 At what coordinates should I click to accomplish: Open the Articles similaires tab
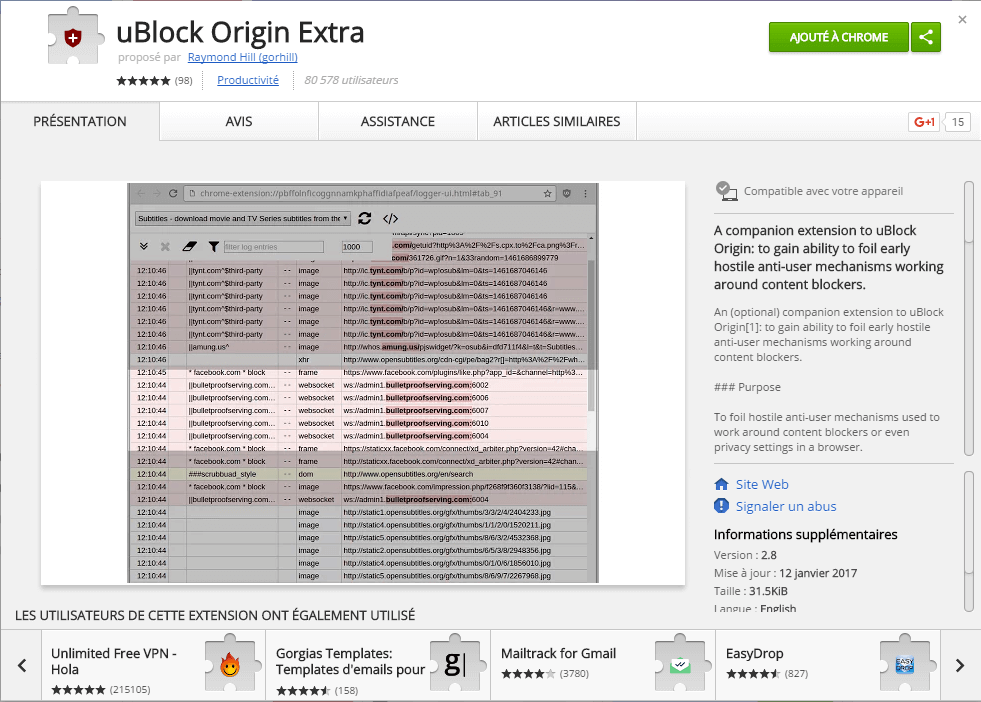[557, 121]
